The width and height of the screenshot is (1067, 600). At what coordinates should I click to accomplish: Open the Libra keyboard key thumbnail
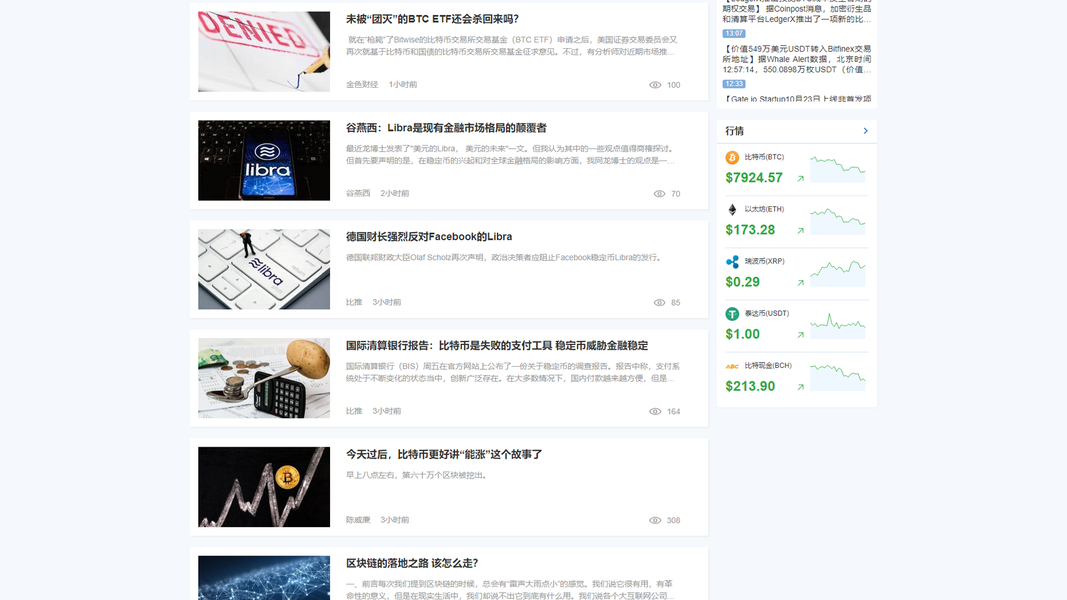264,269
